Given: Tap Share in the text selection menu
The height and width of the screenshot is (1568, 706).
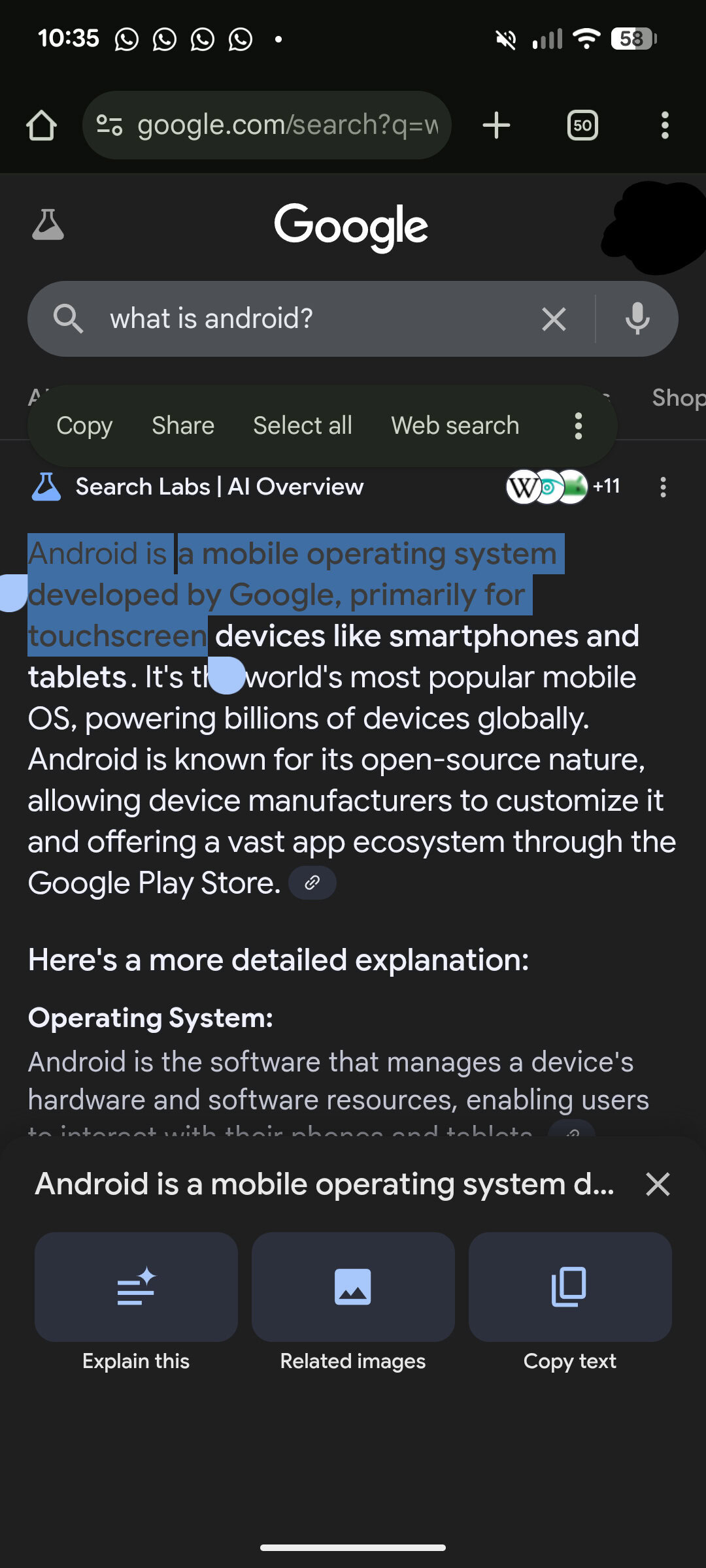Looking at the screenshot, I should [183, 425].
